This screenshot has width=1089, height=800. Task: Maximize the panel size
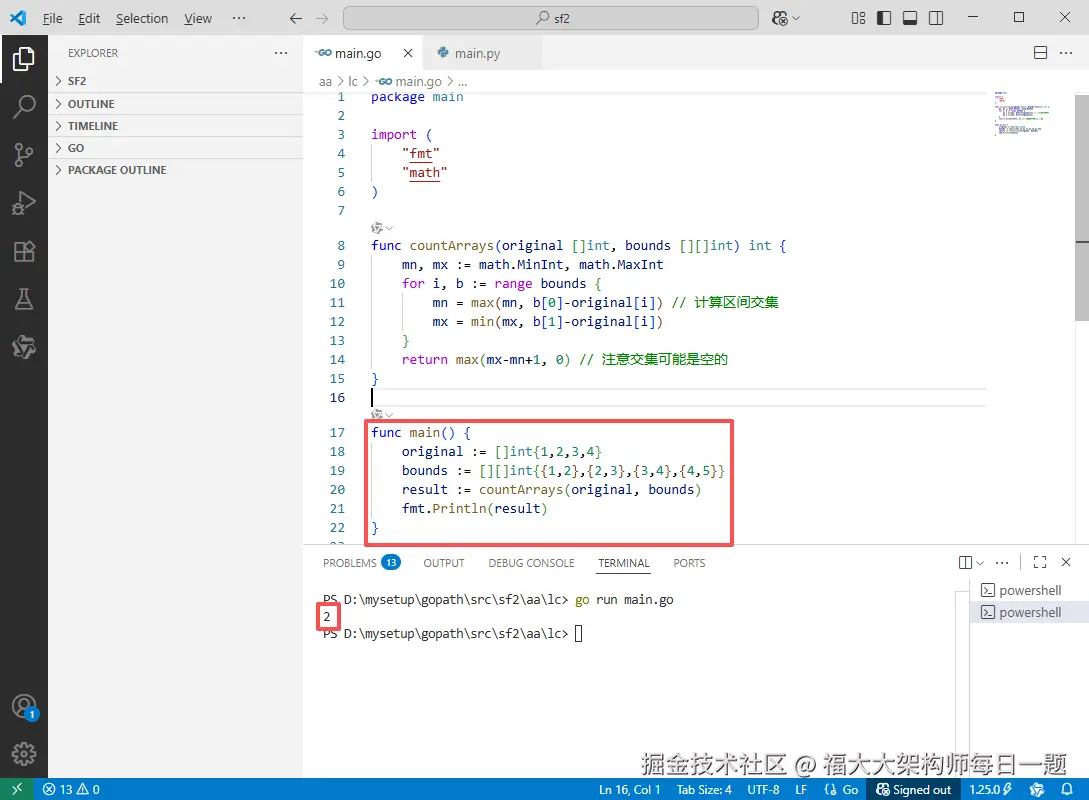pyautogui.click(x=1040, y=562)
